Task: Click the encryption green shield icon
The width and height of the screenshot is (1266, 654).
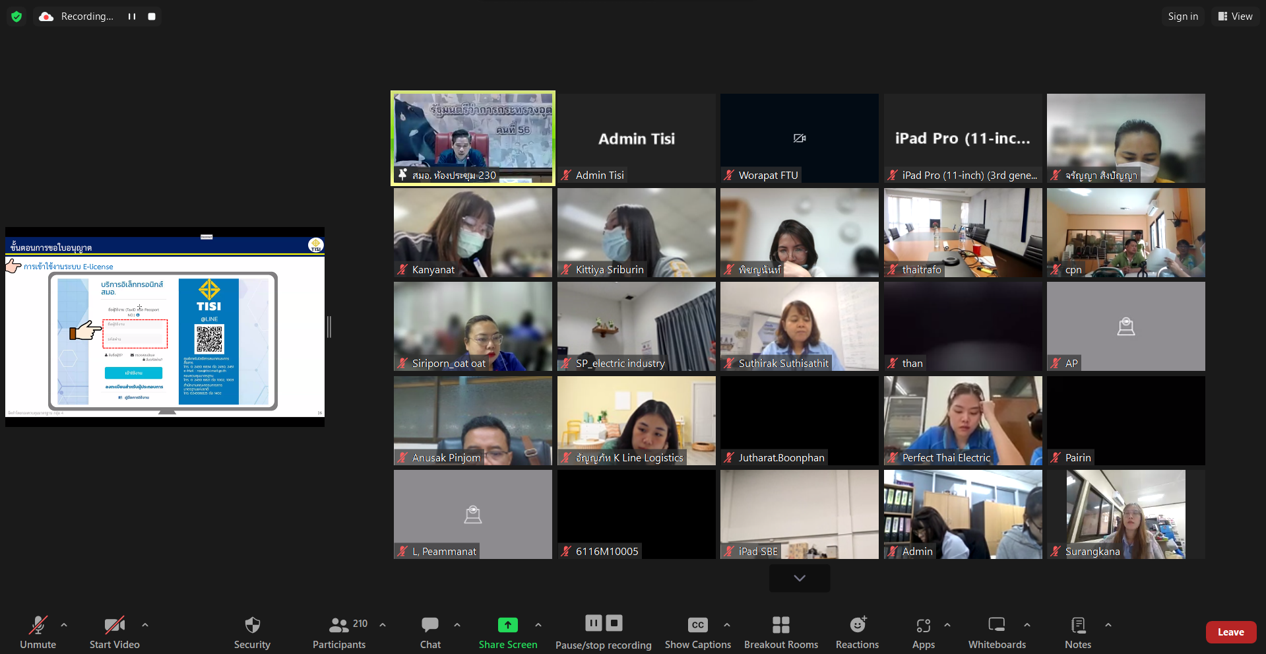Action: pos(16,16)
